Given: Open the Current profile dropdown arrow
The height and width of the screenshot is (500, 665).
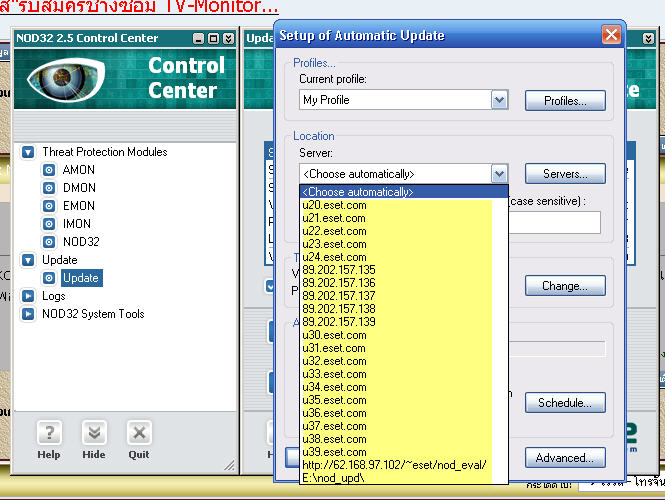Looking at the screenshot, I should (500, 100).
